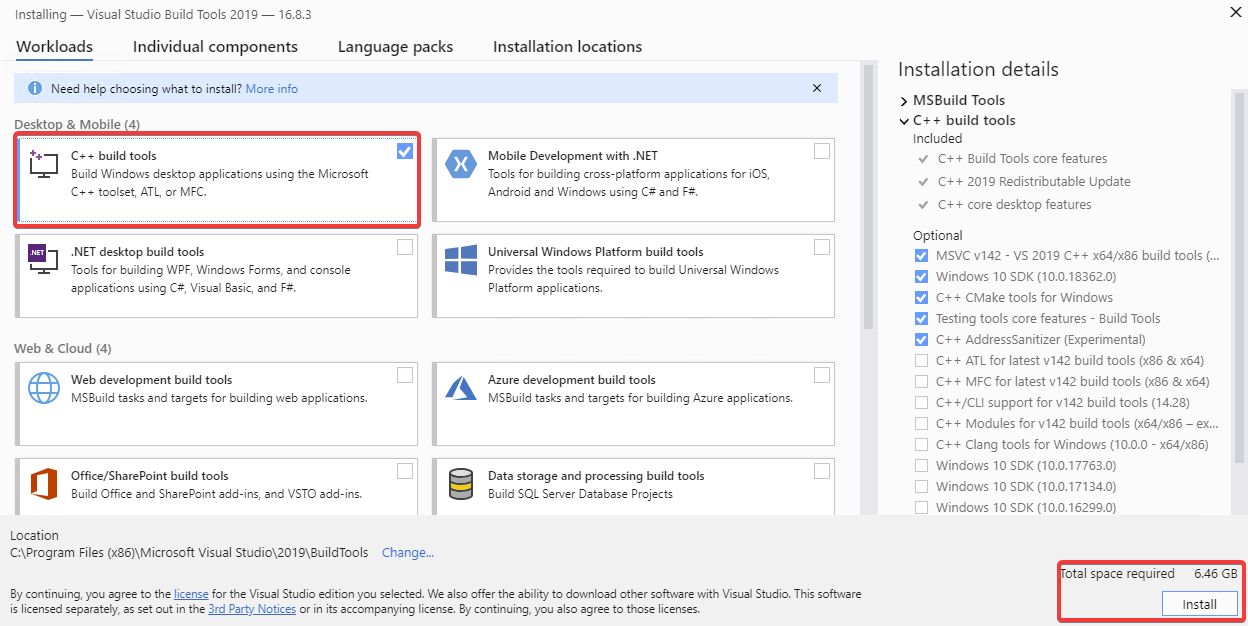Image resolution: width=1248 pixels, height=626 pixels.
Task: Click the Web development globe icon
Action: click(x=43, y=388)
